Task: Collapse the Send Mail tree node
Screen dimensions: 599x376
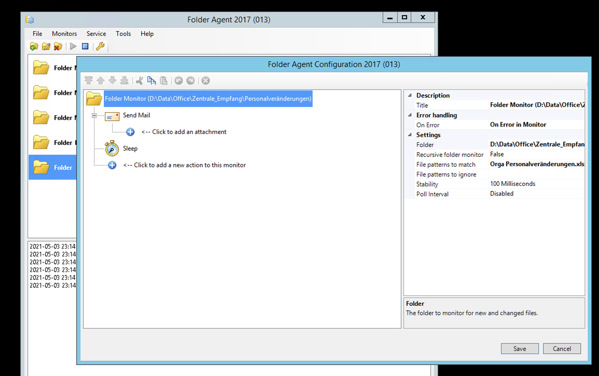Action: point(94,115)
